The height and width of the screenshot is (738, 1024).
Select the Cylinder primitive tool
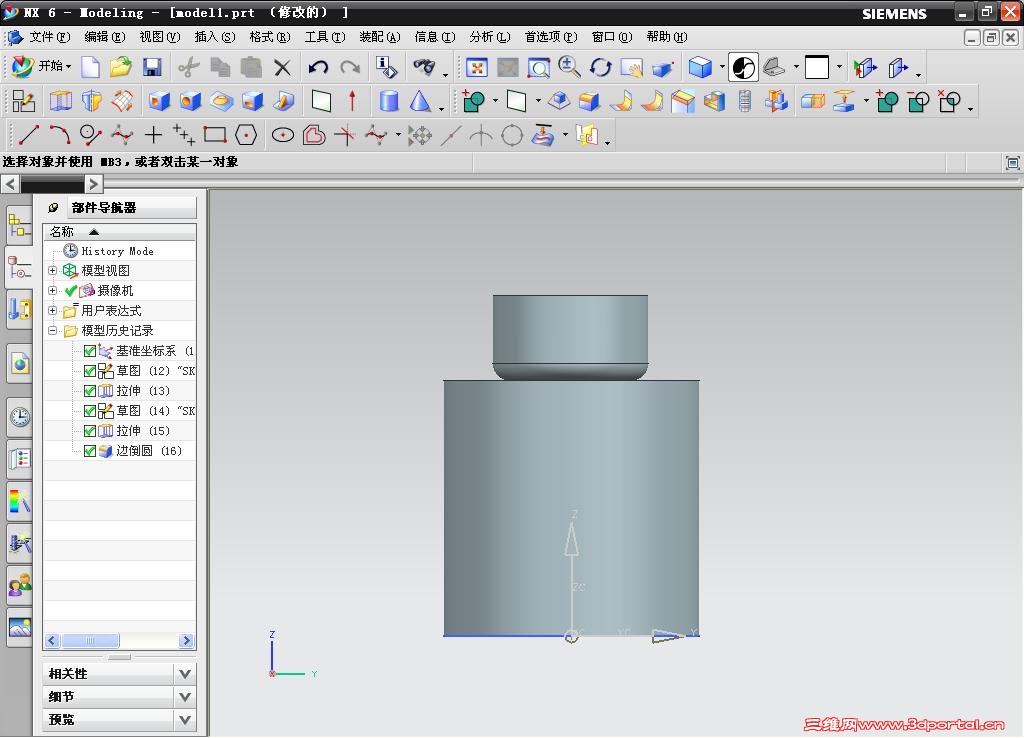pyautogui.click(x=389, y=101)
